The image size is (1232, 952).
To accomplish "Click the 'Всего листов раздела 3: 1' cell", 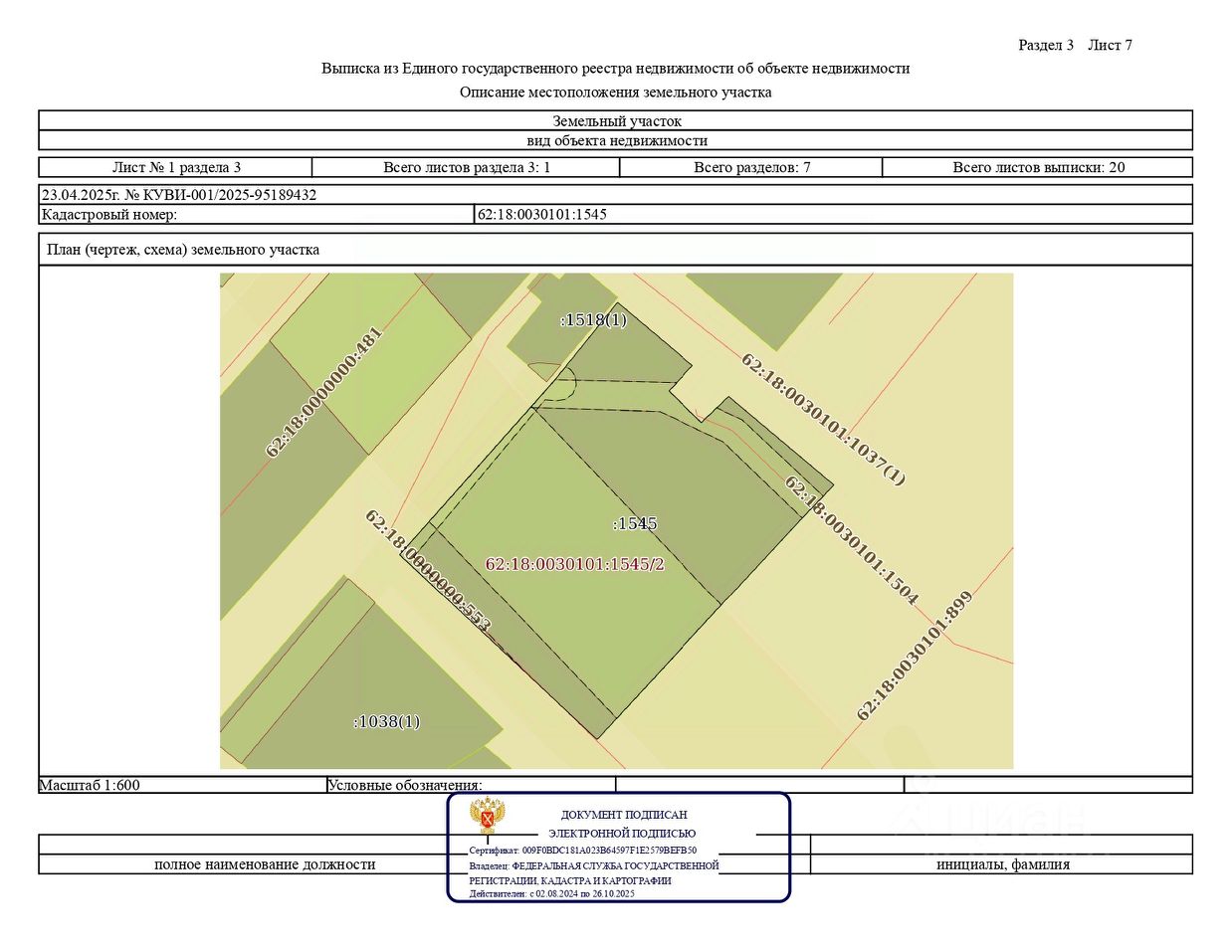I will 467,167.
